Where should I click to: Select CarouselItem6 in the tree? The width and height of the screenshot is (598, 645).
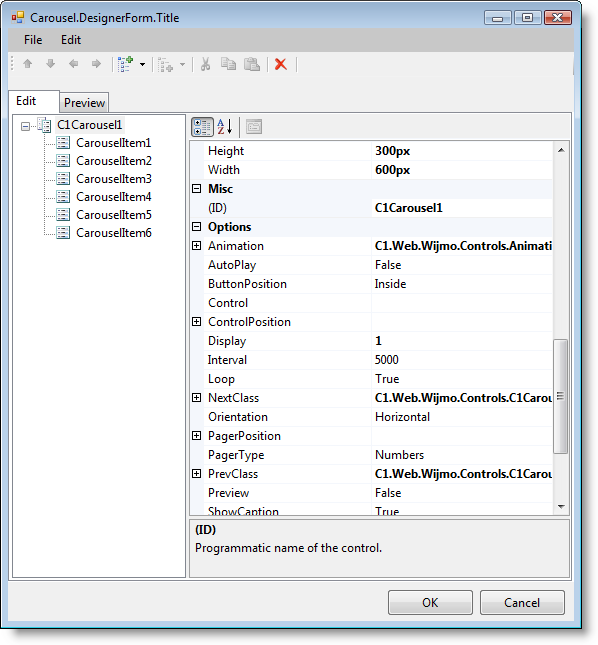pos(114,233)
